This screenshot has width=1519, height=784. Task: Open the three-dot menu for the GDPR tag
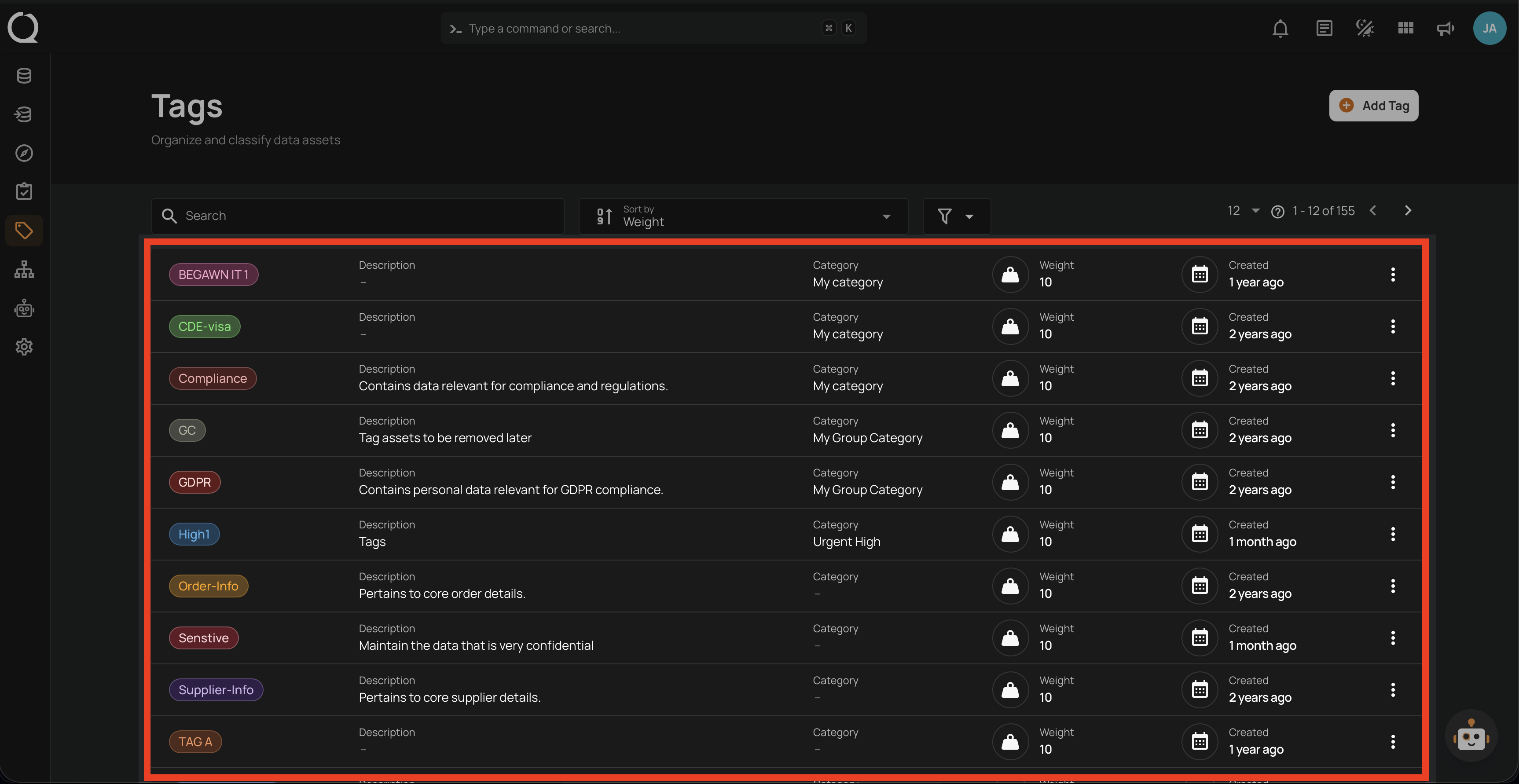pyautogui.click(x=1393, y=482)
